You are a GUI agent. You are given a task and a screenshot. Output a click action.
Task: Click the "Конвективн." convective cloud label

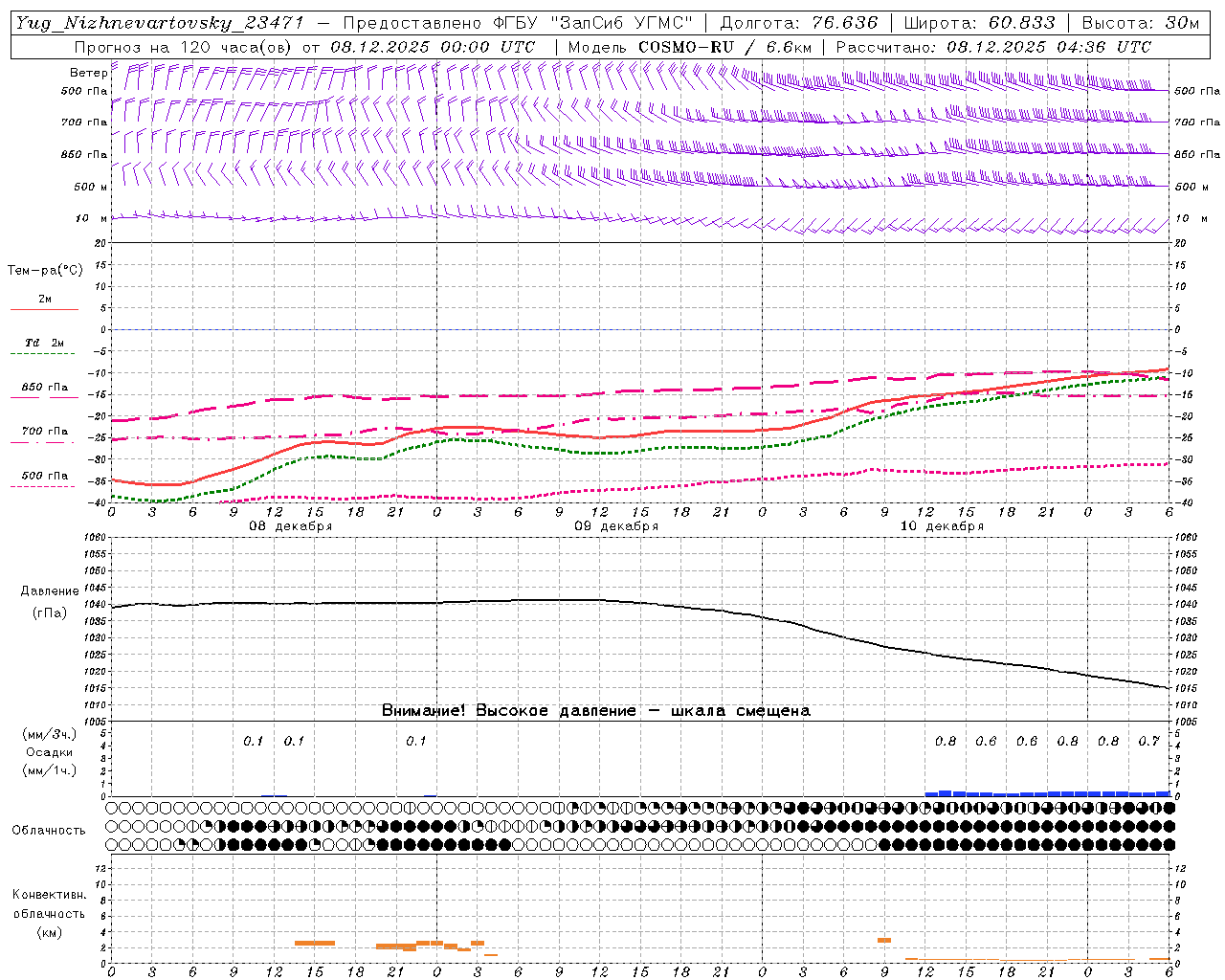pos(49,895)
